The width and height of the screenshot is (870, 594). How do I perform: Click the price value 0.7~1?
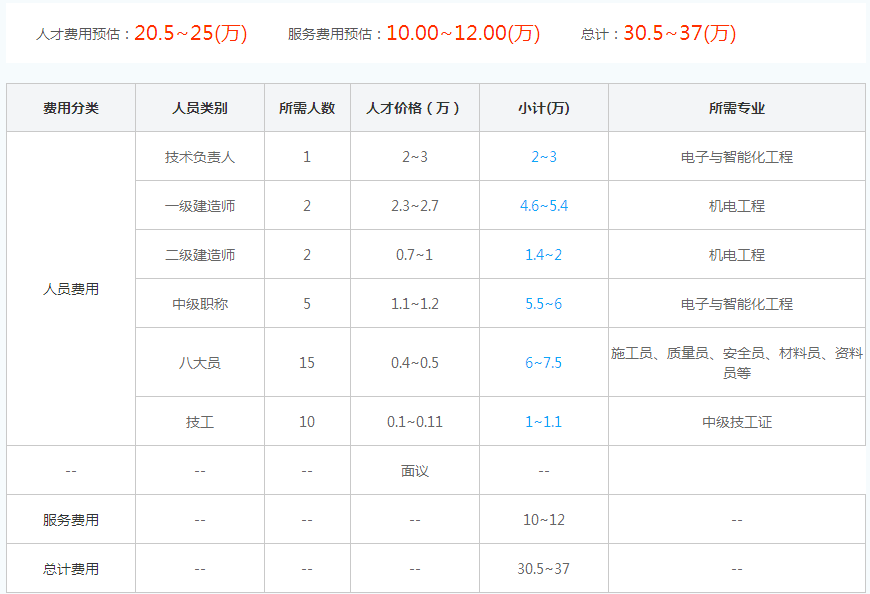414,255
